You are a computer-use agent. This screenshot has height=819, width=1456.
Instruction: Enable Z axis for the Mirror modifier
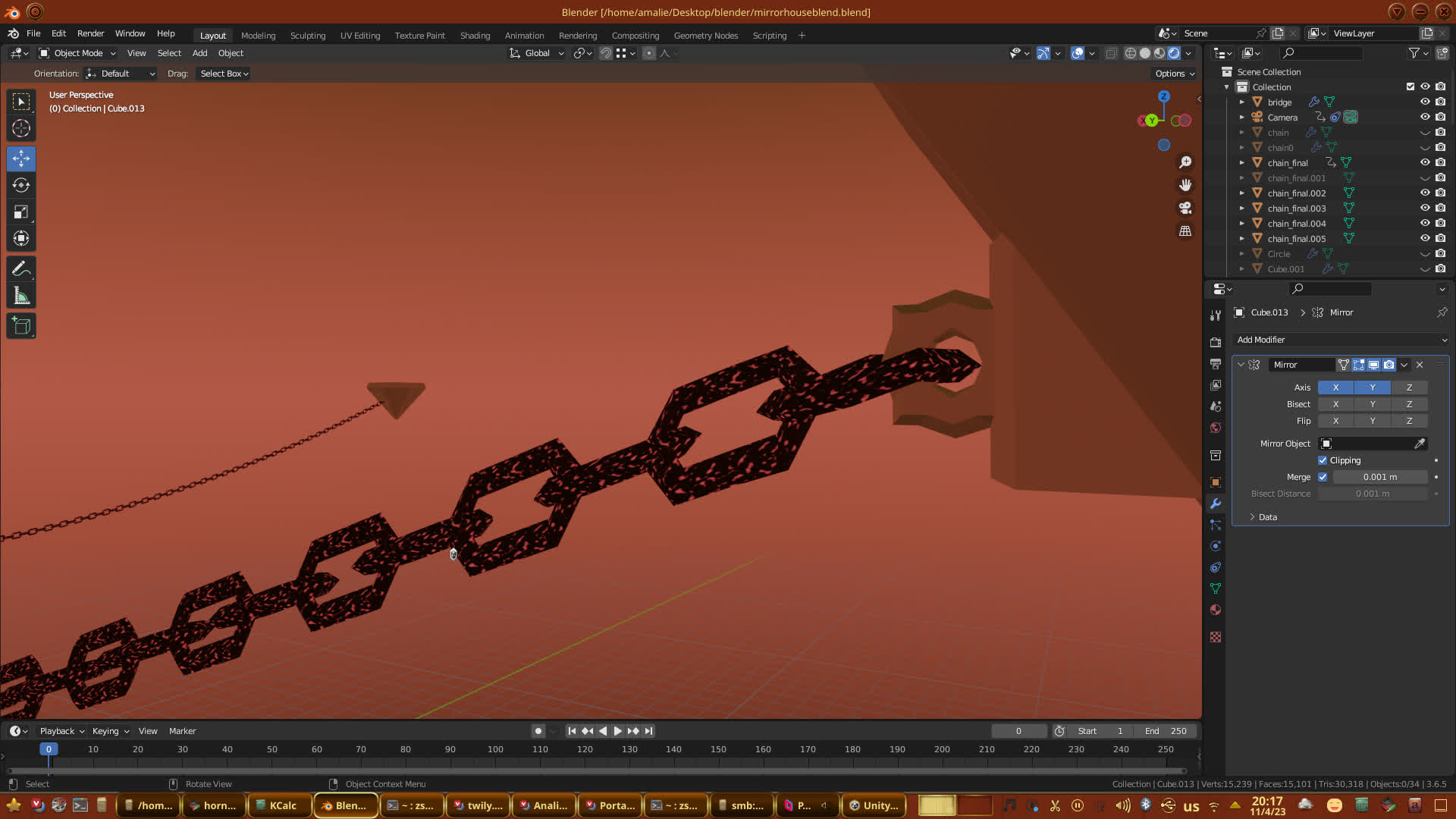1409,388
